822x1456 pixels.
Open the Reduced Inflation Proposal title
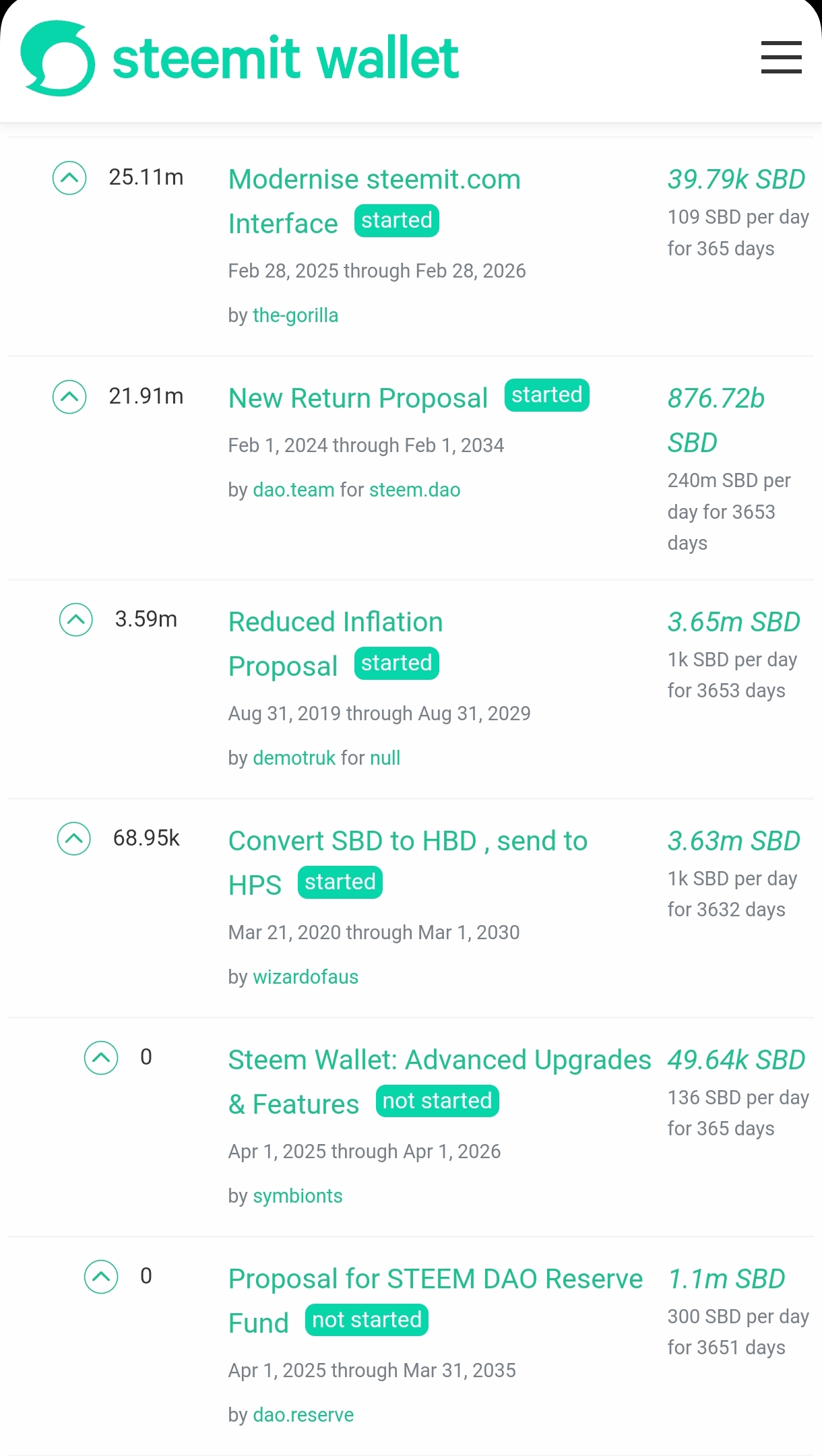336,623
